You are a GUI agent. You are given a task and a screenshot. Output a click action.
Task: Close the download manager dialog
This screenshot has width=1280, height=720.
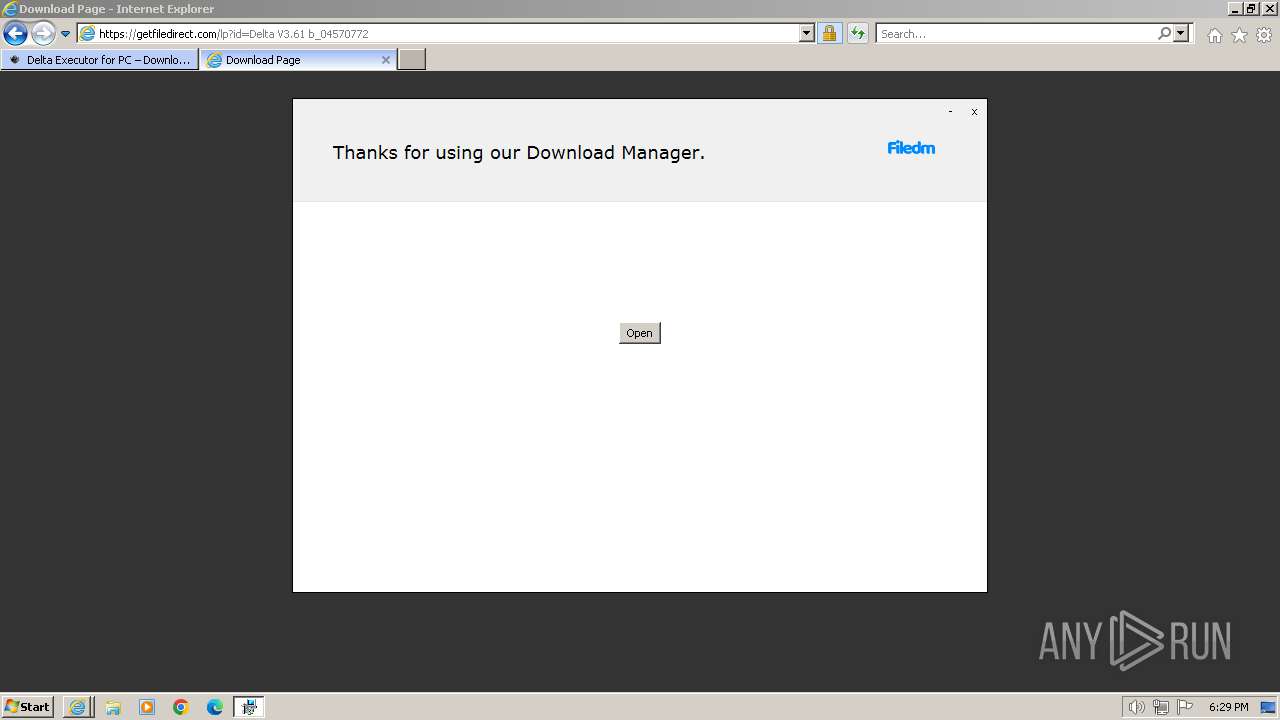coord(974,112)
